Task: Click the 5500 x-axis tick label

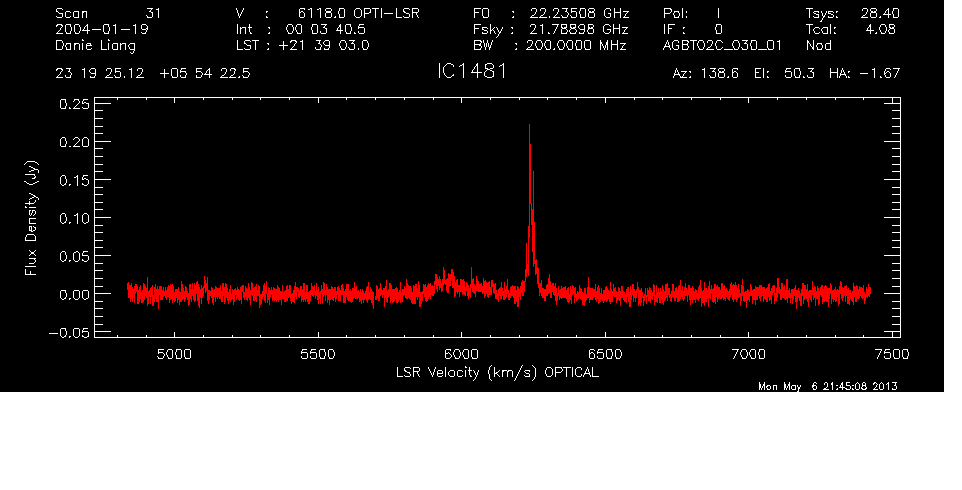Action: (x=318, y=354)
